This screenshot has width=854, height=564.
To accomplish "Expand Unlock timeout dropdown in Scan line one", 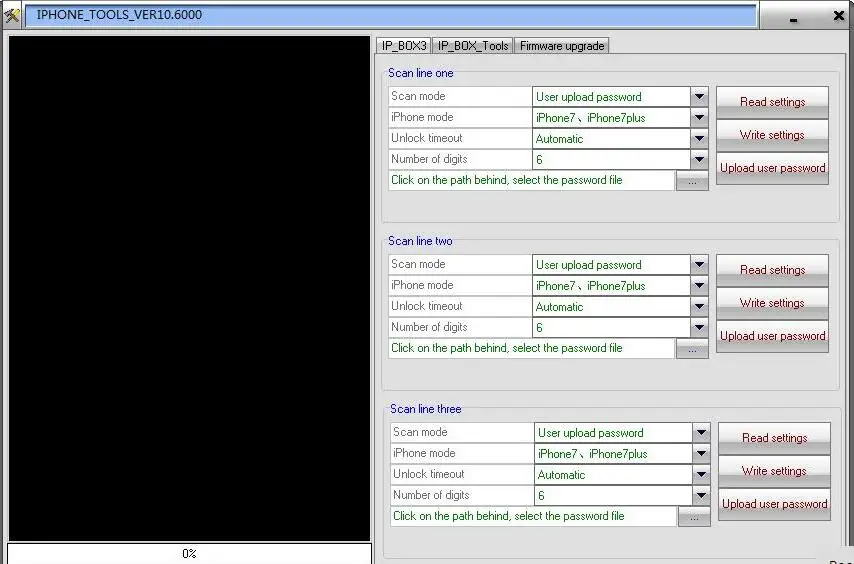I will (x=699, y=139).
